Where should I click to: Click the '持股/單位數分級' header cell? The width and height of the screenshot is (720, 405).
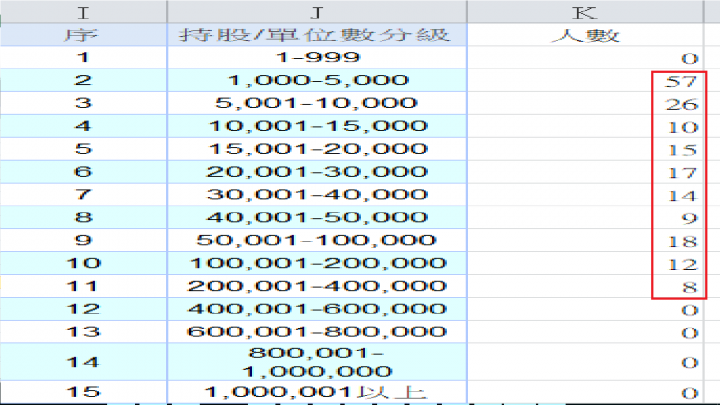tap(317, 34)
